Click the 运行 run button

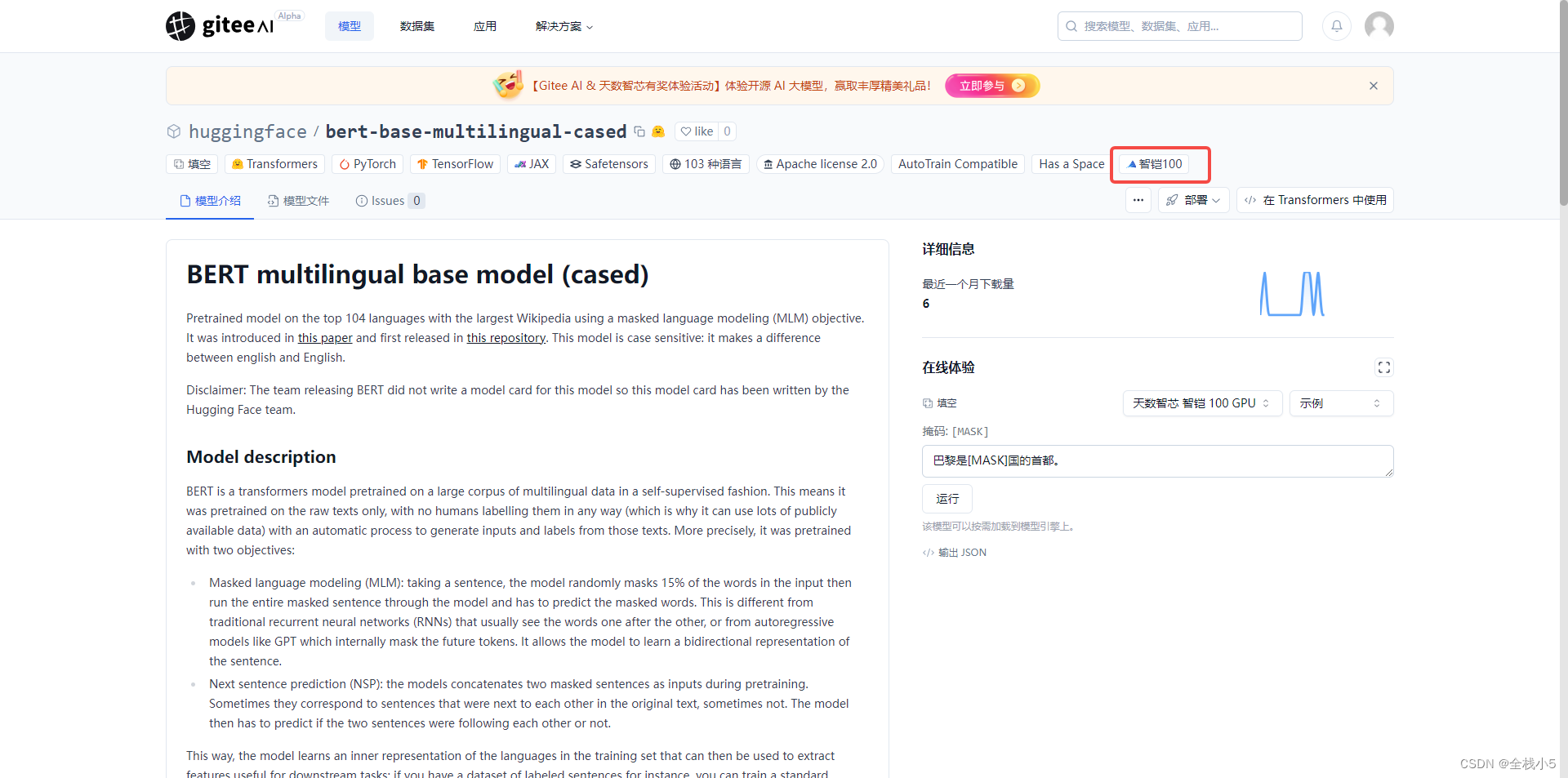tap(947, 499)
